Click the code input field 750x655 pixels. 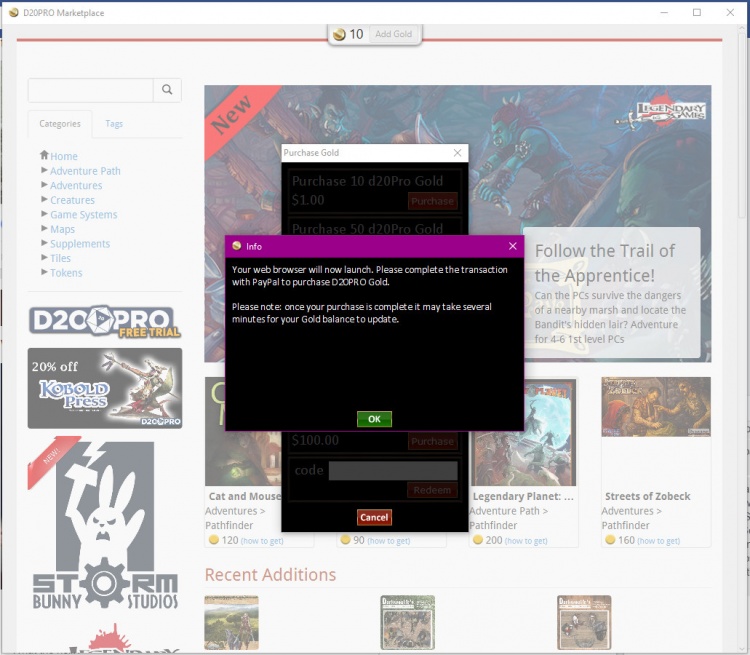tap(393, 470)
